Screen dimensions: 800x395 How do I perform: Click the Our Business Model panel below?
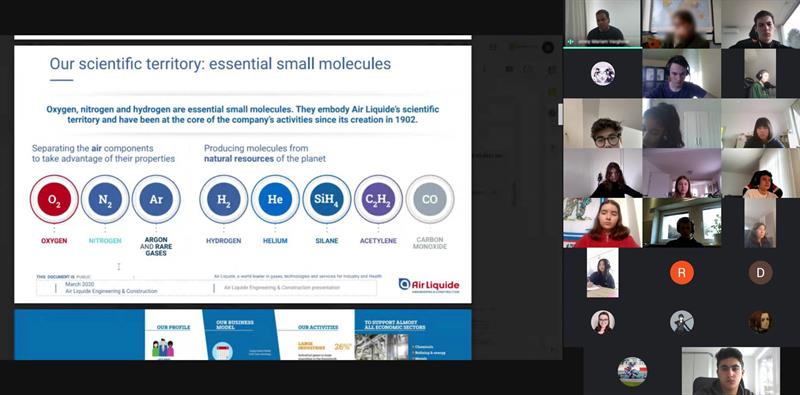239,335
